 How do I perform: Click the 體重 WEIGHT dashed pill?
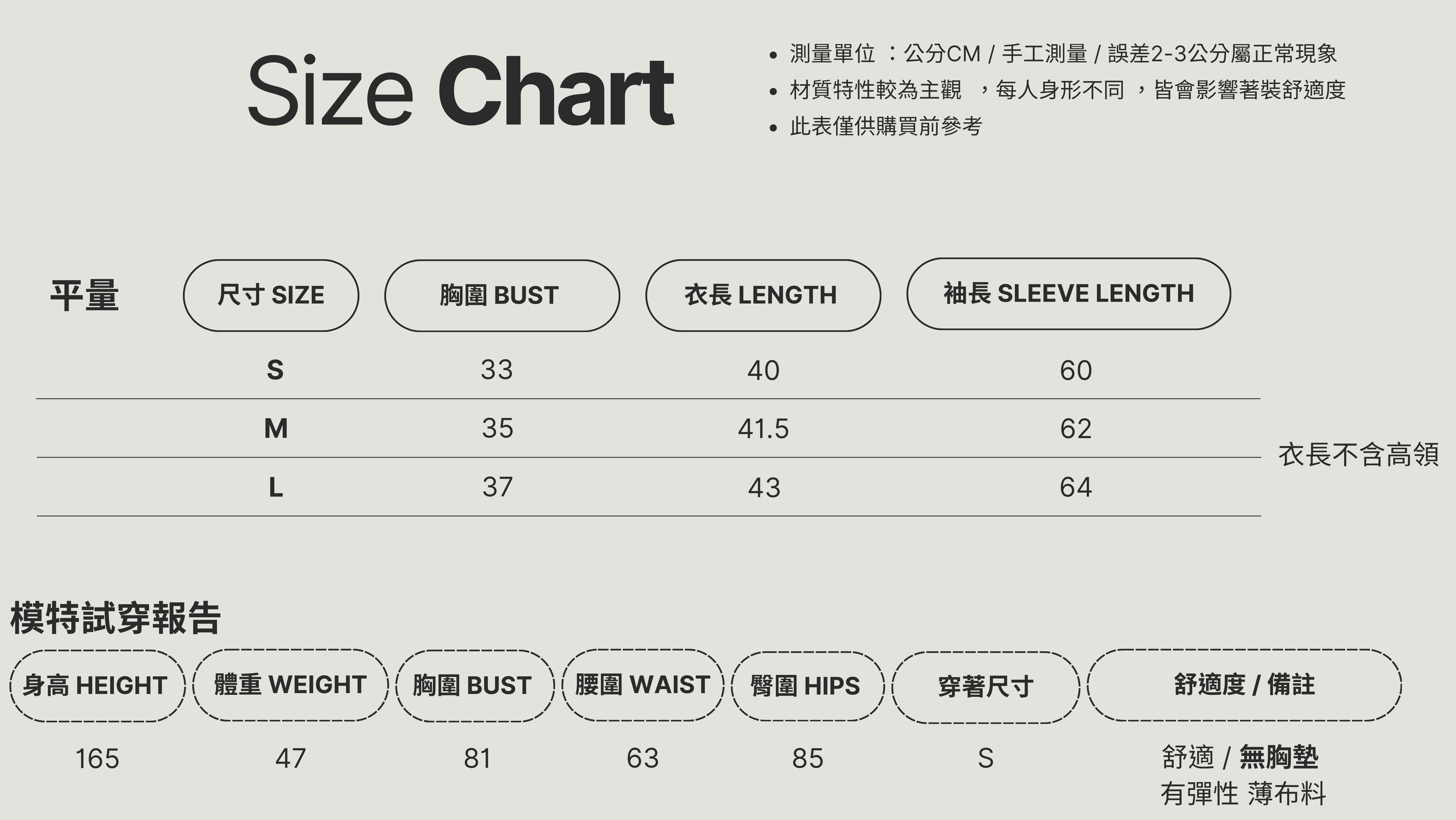tap(291, 685)
